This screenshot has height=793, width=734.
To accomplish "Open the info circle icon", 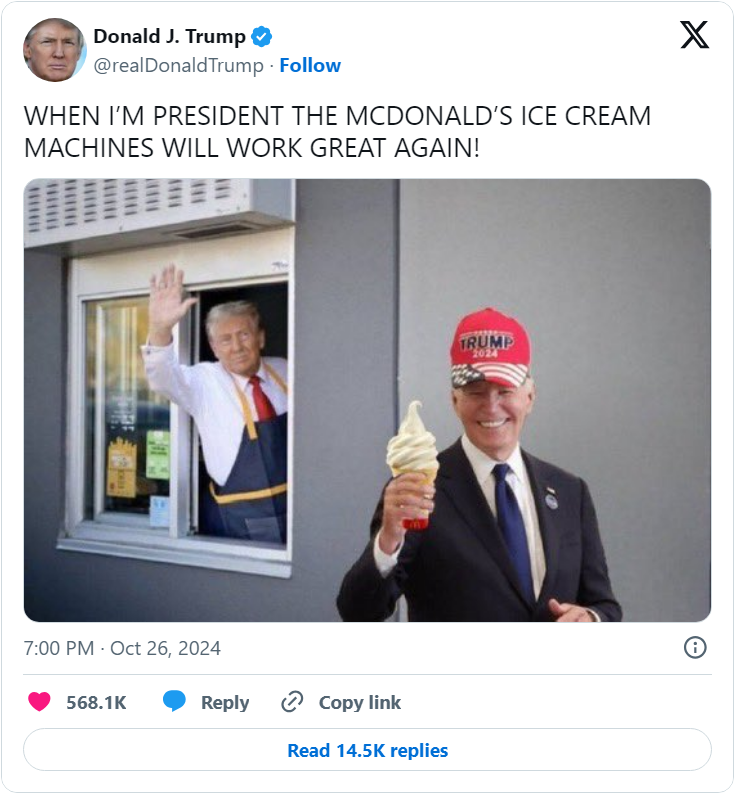I will click(x=695, y=647).
